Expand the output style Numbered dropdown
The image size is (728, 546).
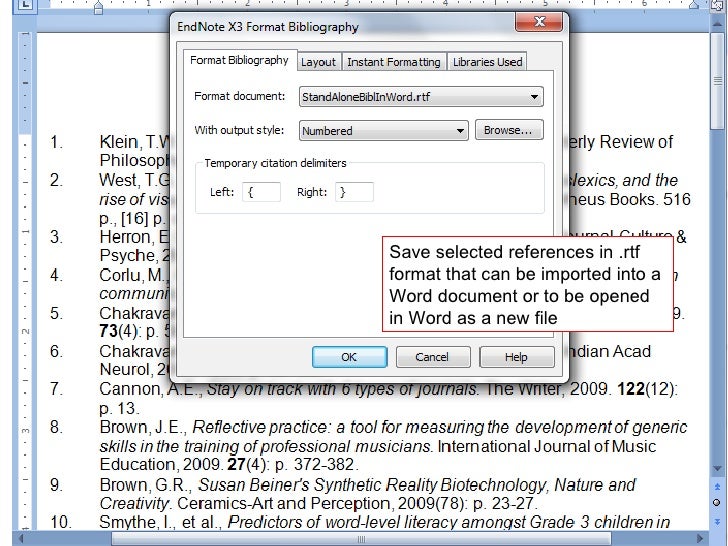click(x=384, y=130)
